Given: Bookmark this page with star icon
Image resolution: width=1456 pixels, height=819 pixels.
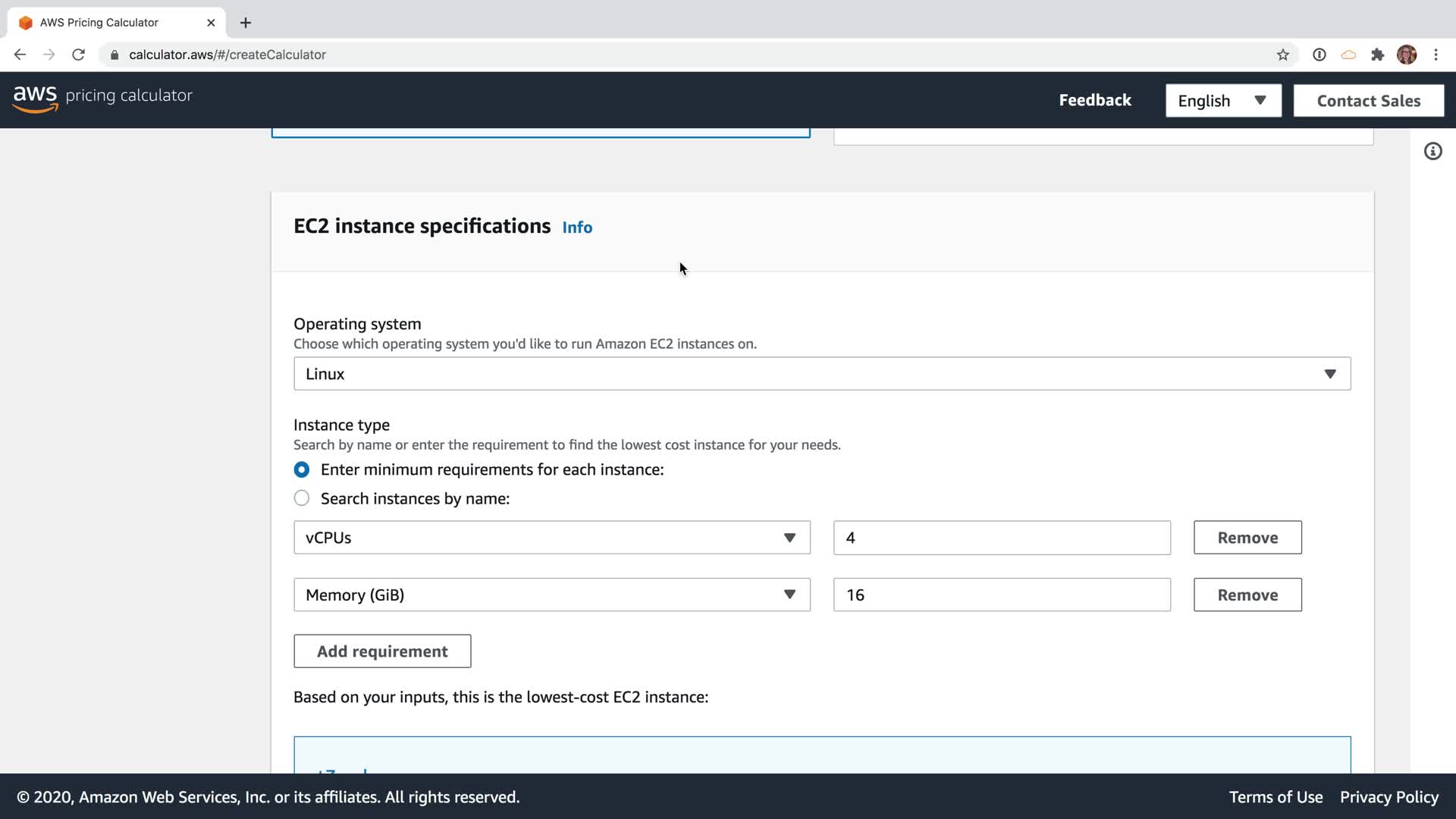Looking at the screenshot, I should [x=1282, y=55].
